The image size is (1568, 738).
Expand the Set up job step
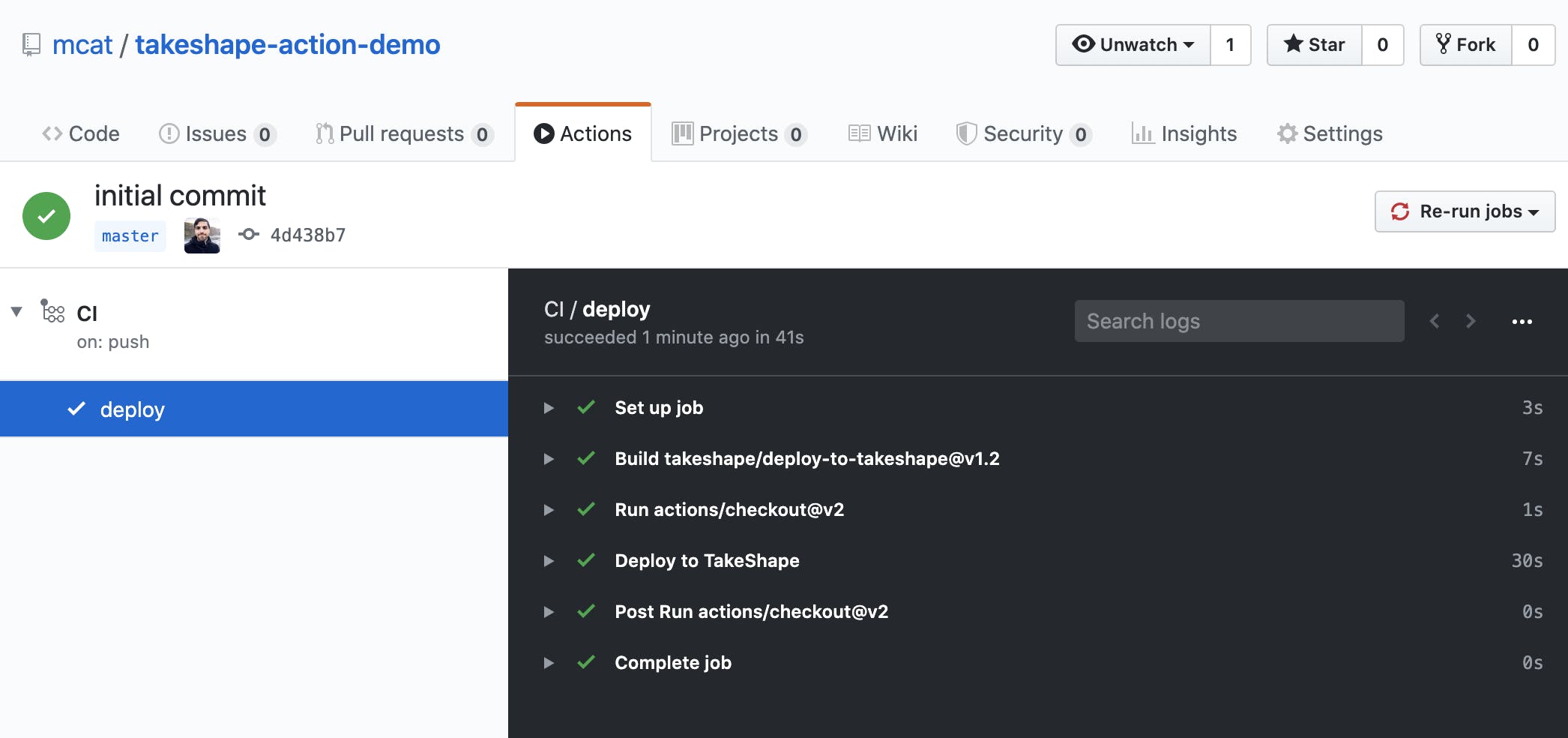[x=549, y=408]
